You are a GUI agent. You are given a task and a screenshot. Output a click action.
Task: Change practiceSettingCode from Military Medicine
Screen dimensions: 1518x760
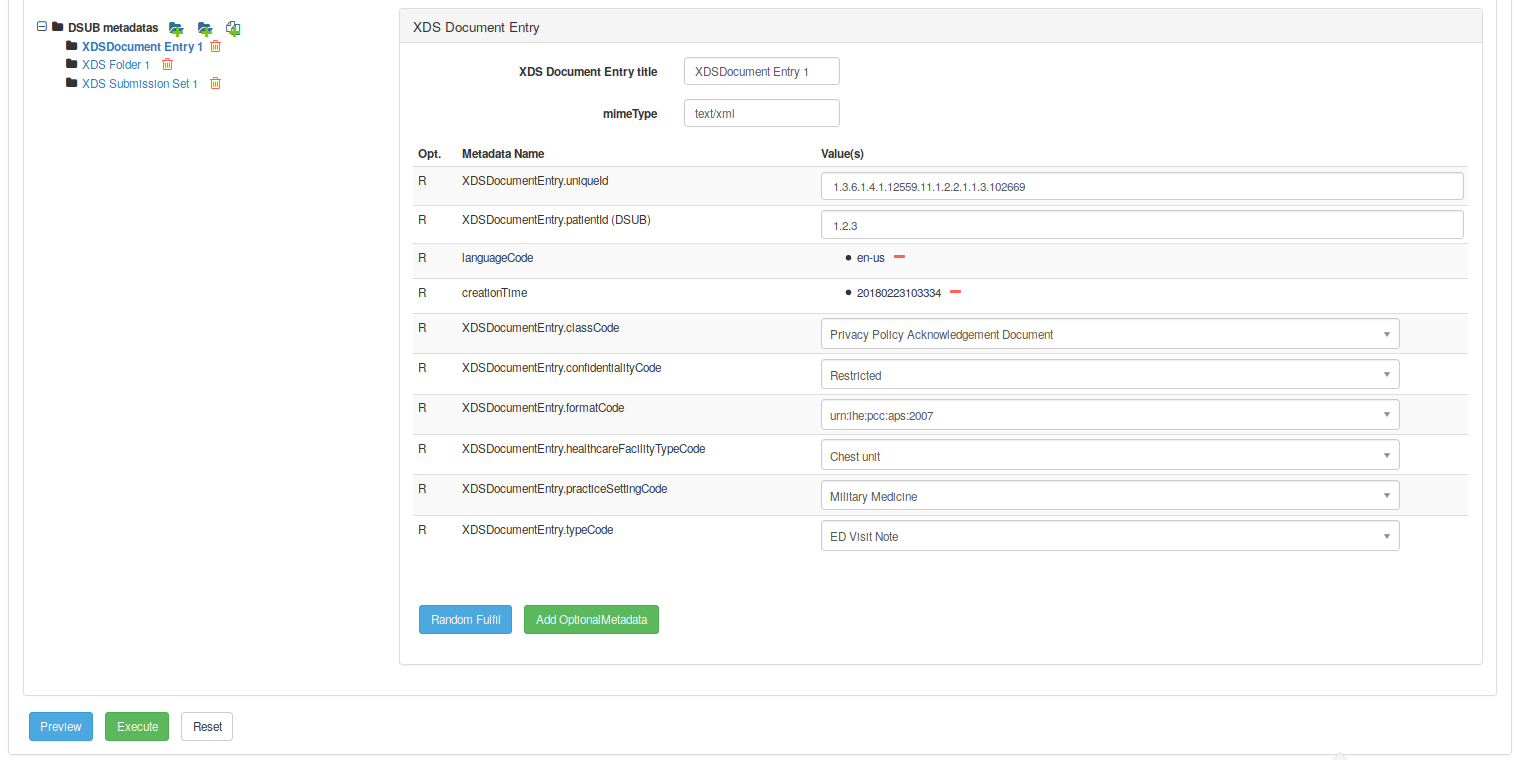1109,496
